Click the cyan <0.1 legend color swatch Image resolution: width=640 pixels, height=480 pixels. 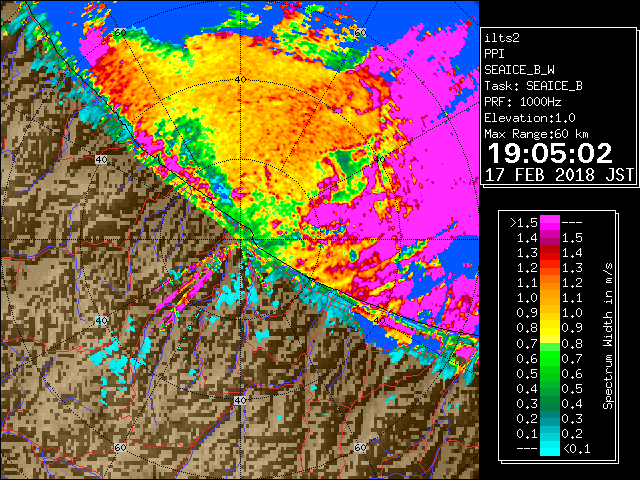pos(549,449)
